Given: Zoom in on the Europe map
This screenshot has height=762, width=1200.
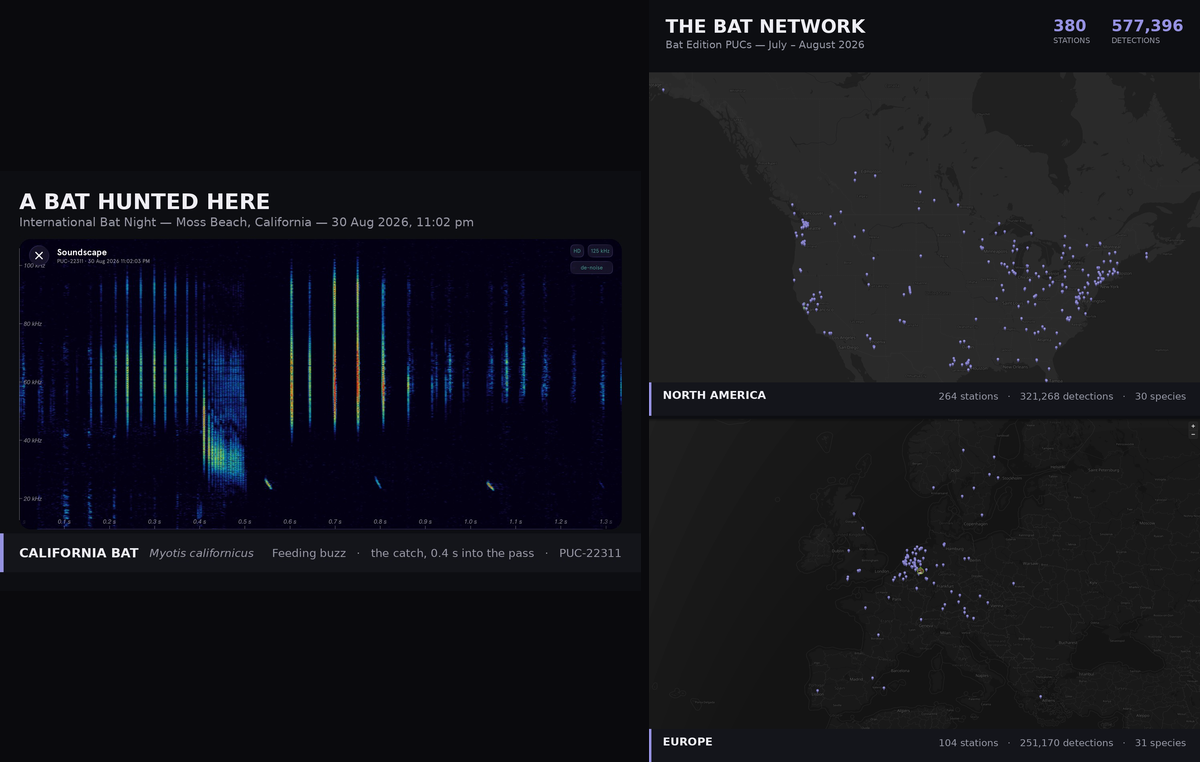Looking at the screenshot, I should click(1193, 426).
